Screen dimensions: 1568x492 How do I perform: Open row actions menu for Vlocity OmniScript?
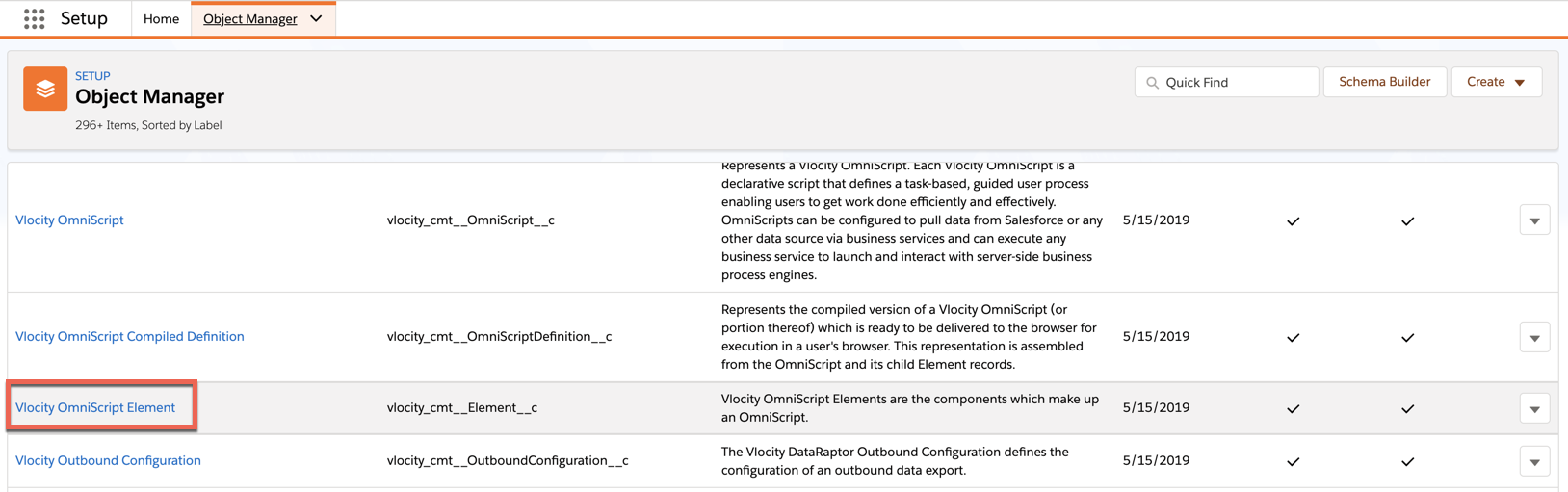tap(1534, 220)
